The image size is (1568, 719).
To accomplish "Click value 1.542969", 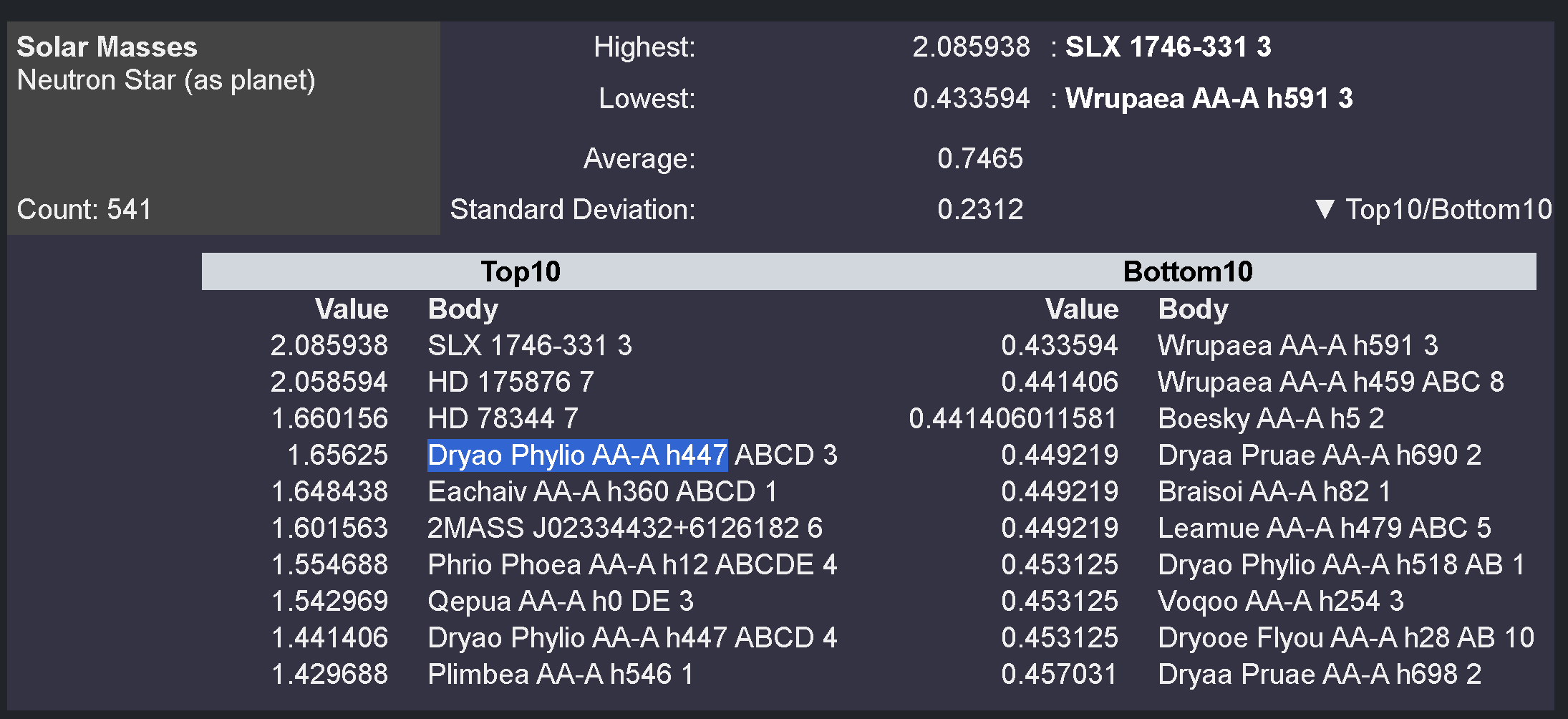I will click(329, 601).
